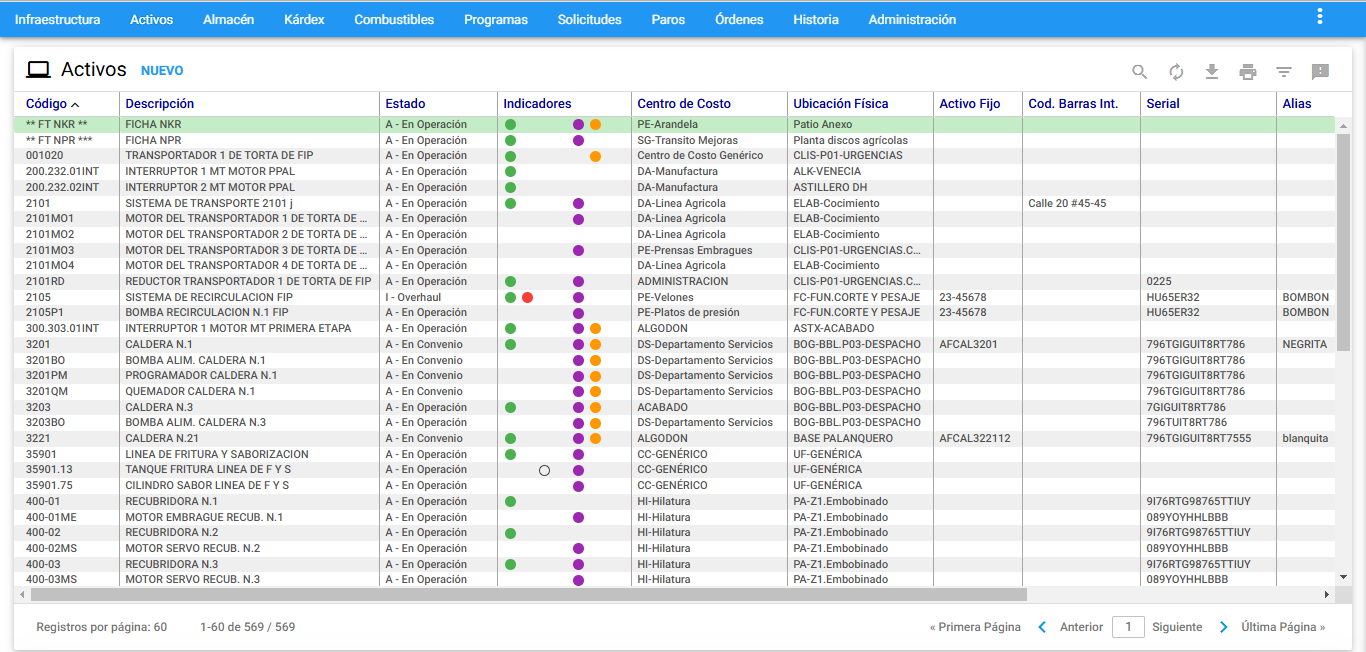
Task: Open the Activos menu
Action: click(x=151, y=19)
